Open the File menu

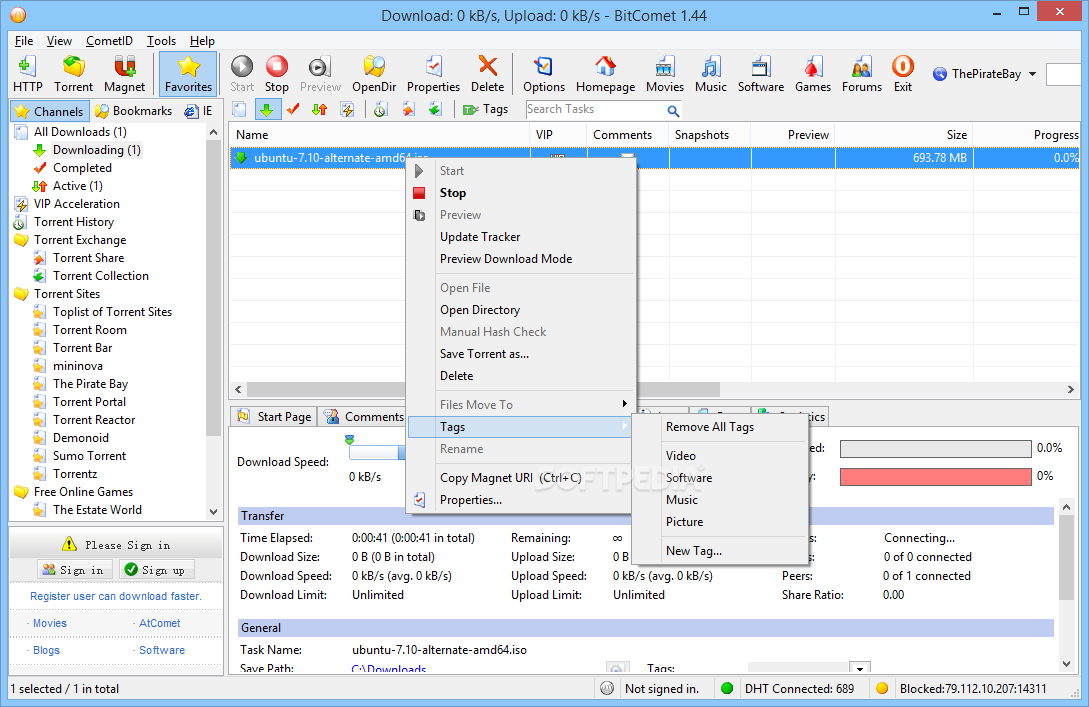tap(24, 41)
